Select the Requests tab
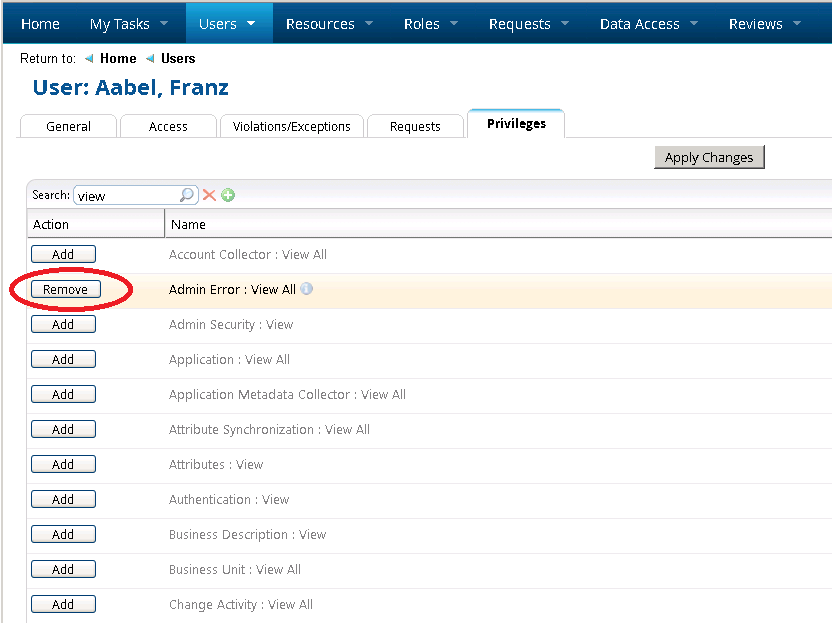 click(x=415, y=126)
